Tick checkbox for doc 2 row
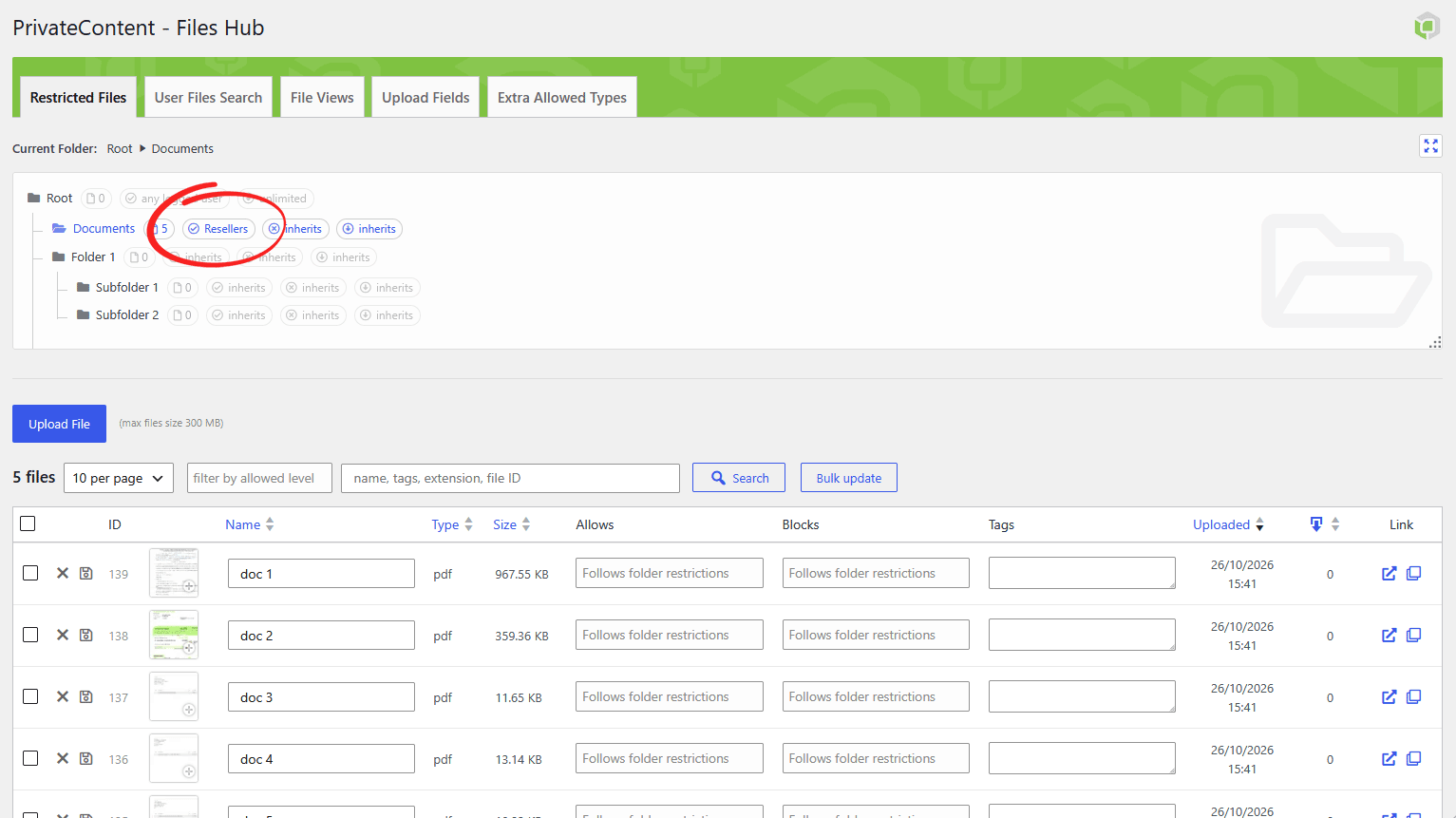This screenshot has width=1456, height=818. coord(30,635)
